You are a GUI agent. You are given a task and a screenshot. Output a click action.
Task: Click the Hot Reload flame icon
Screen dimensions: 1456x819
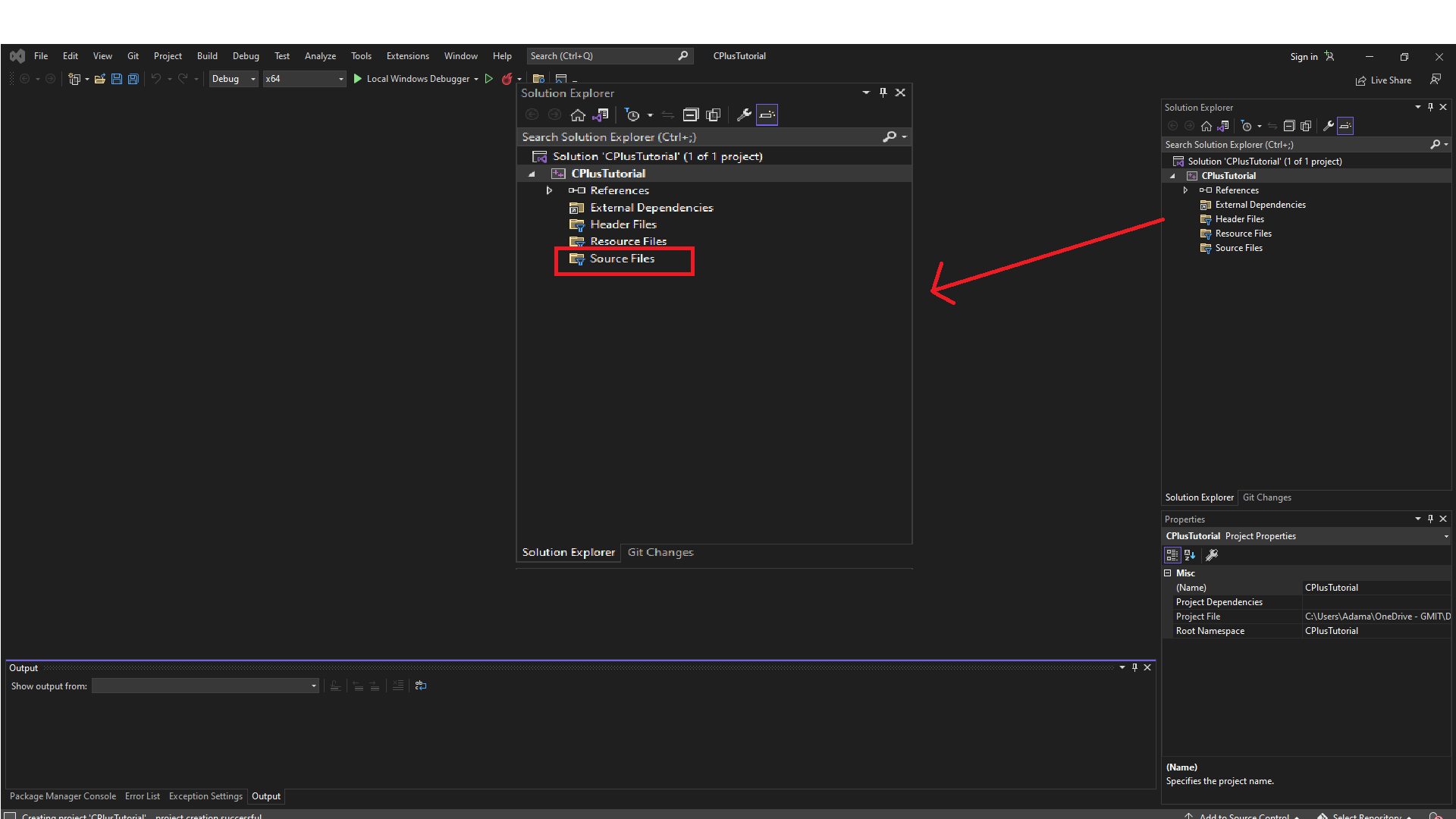tap(507, 79)
